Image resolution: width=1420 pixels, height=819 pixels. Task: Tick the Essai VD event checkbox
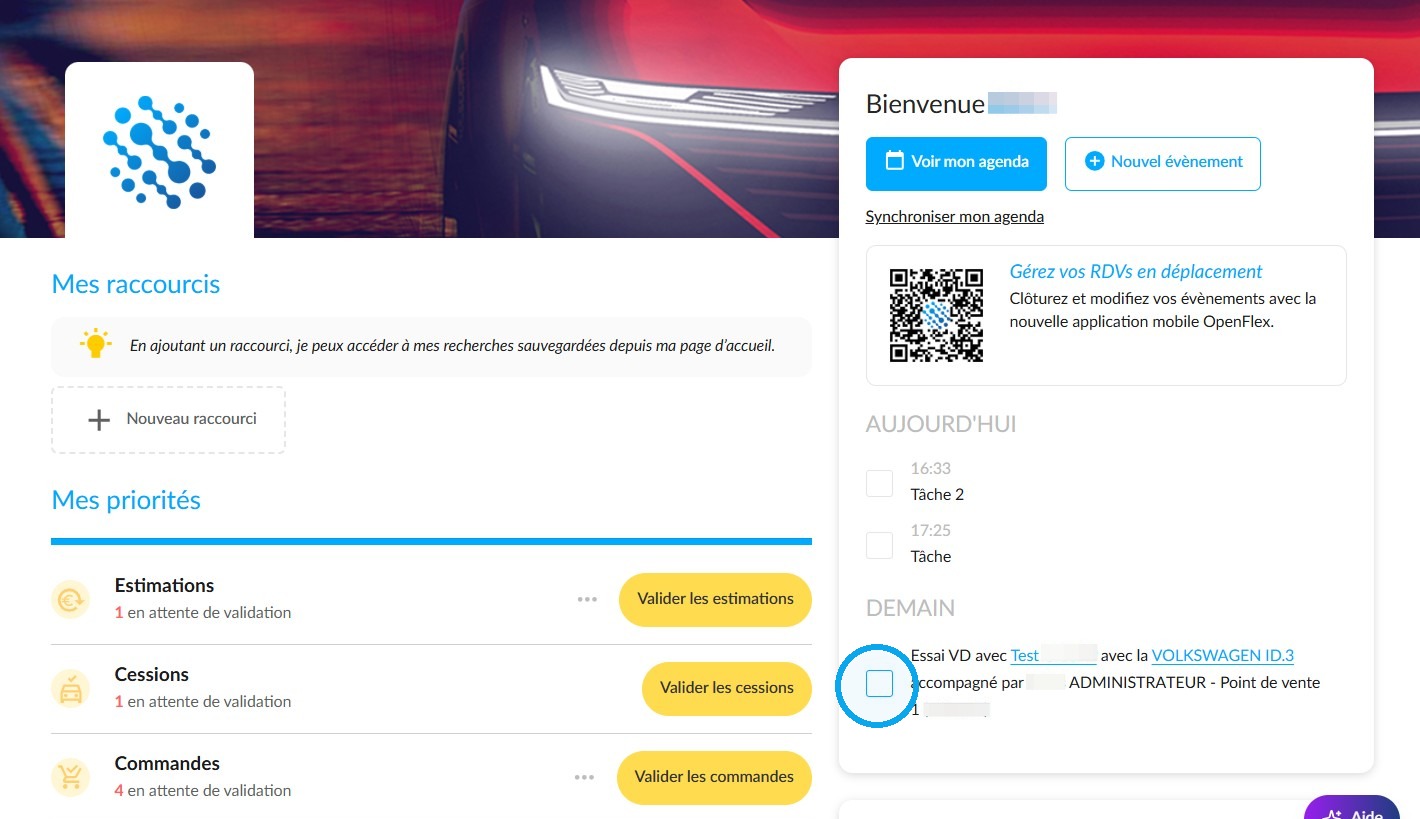(x=879, y=684)
